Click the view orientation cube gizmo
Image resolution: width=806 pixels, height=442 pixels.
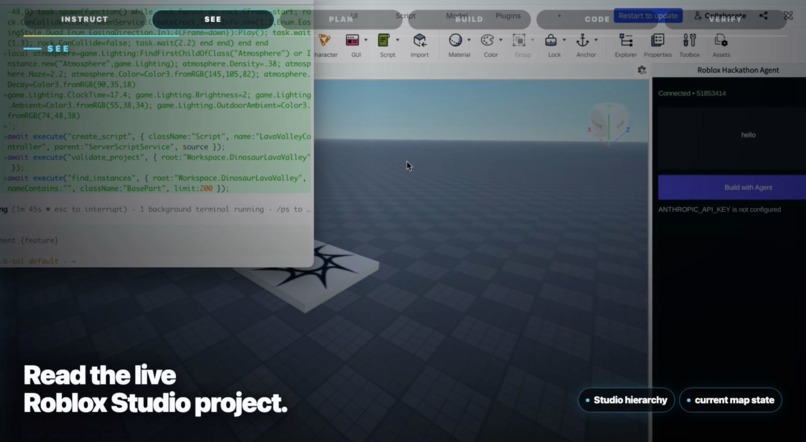click(609, 123)
